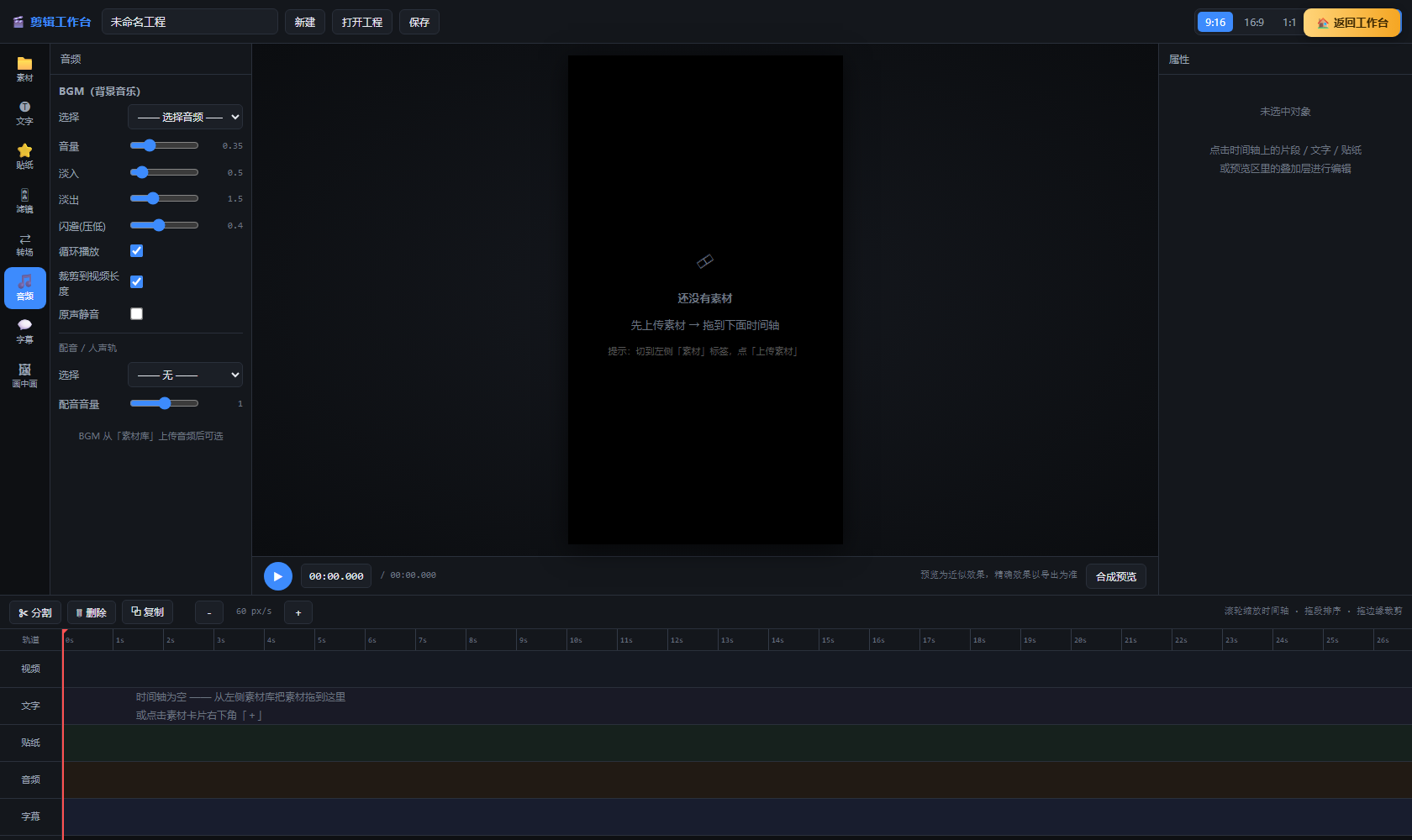Select the 贴纸 track label in timeline
This screenshot has width=1412, height=840.
[x=31, y=743]
